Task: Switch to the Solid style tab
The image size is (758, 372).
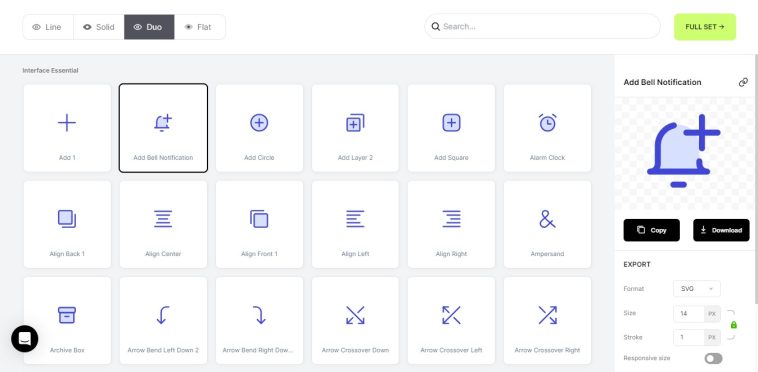Action: [x=99, y=27]
